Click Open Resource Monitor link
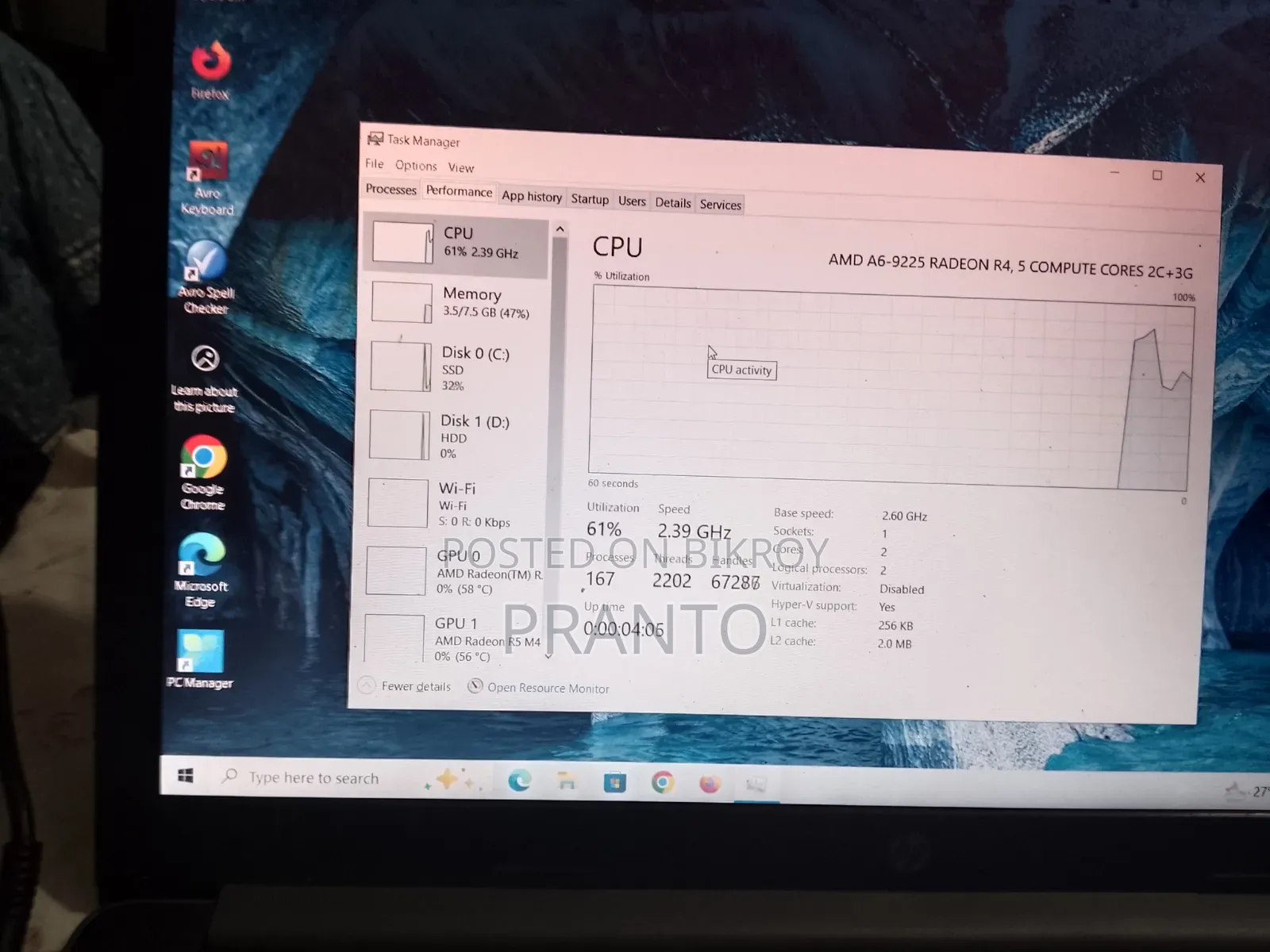The width and height of the screenshot is (1270, 952). point(548,688)
